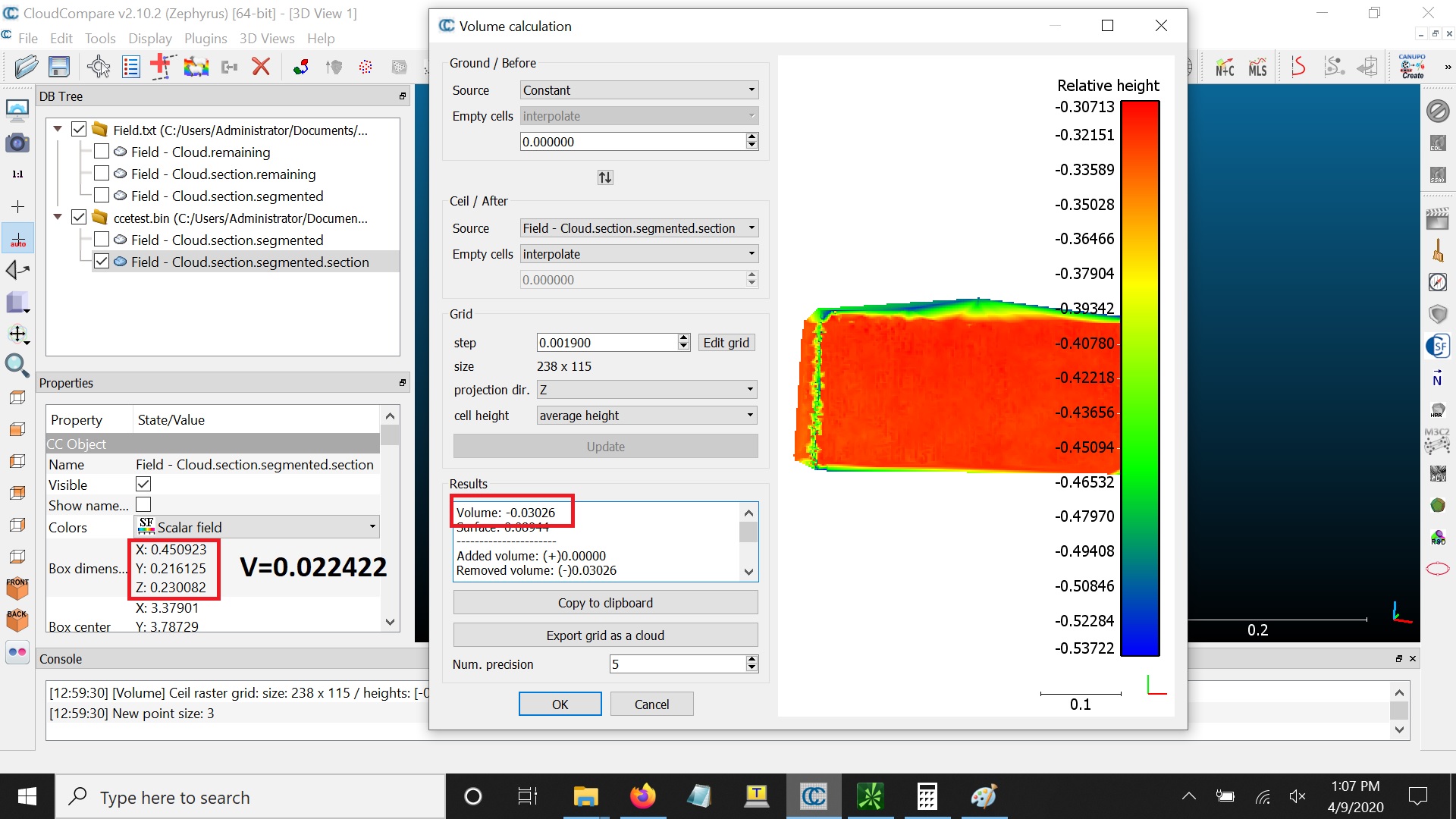Open the Plugins menu
1456x819 pixels.
pos(206,39)
